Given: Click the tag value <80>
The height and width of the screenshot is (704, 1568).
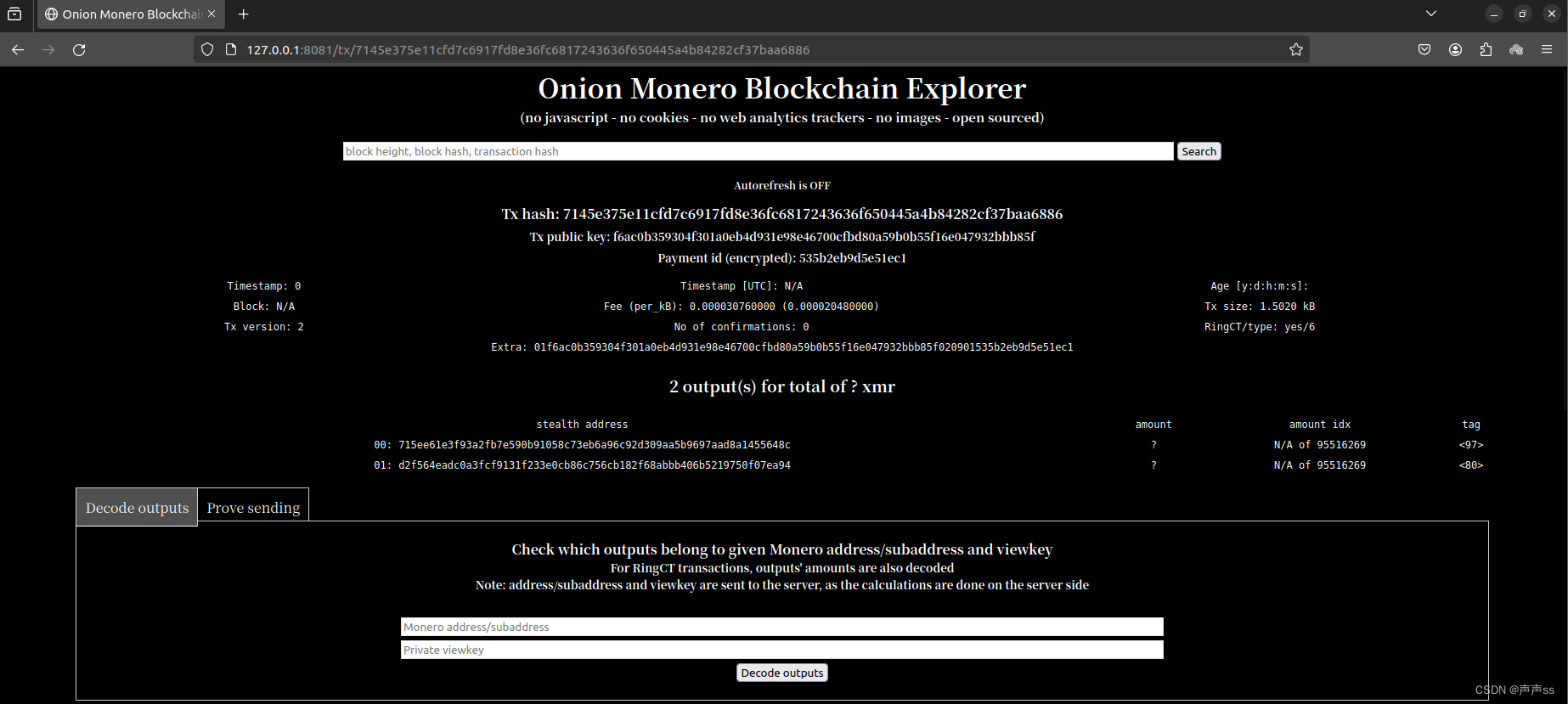Looking at the screenshot, I should 1471,465.
